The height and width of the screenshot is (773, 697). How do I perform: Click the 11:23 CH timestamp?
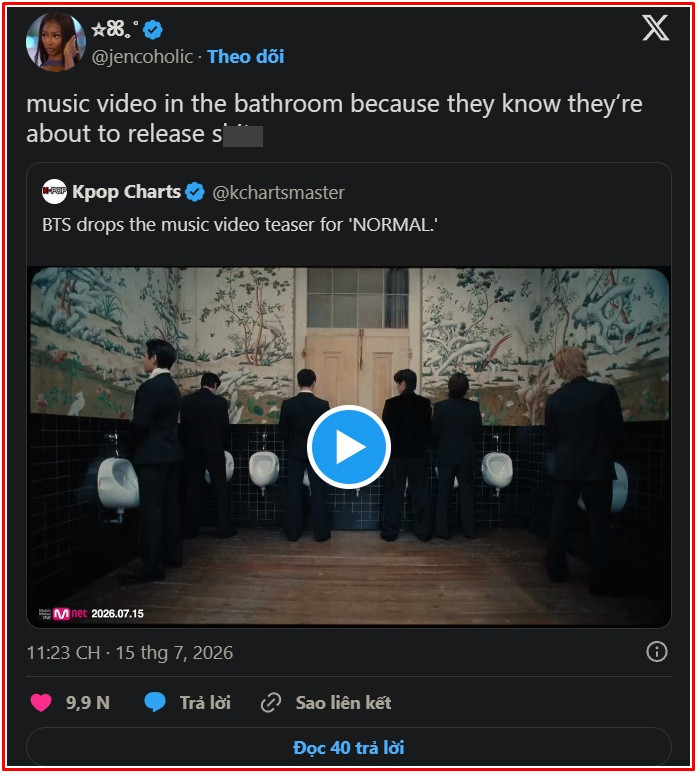(x=63, y=653)
